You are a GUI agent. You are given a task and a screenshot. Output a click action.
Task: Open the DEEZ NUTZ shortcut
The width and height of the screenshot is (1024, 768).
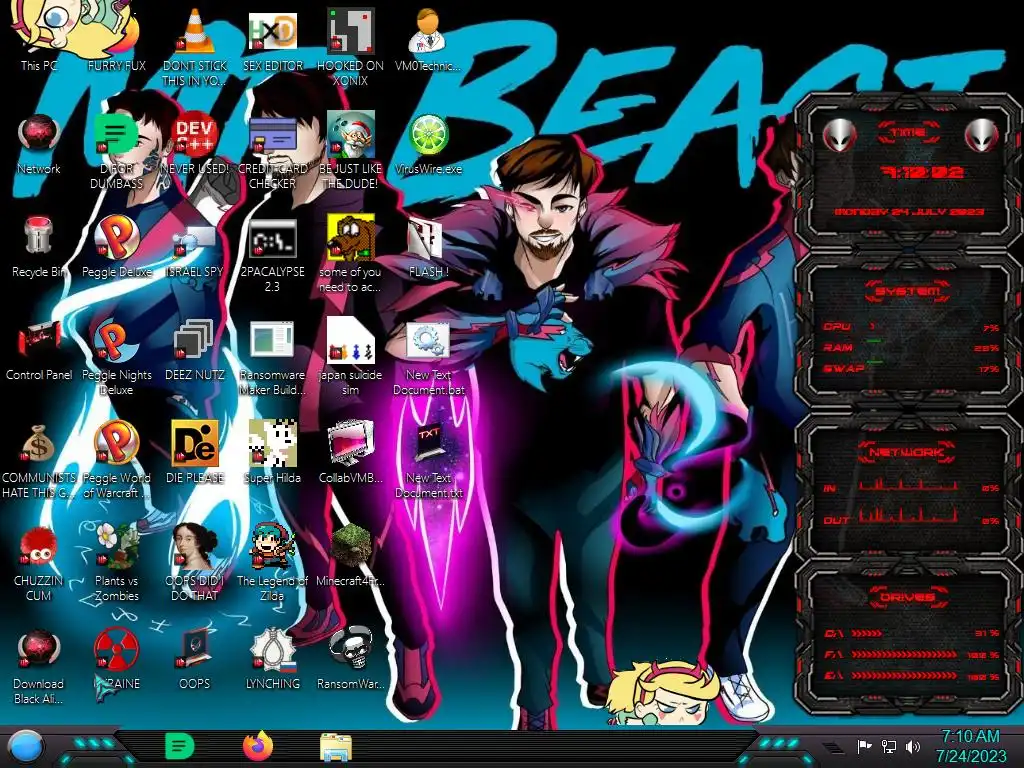click(x=195, y=351)
